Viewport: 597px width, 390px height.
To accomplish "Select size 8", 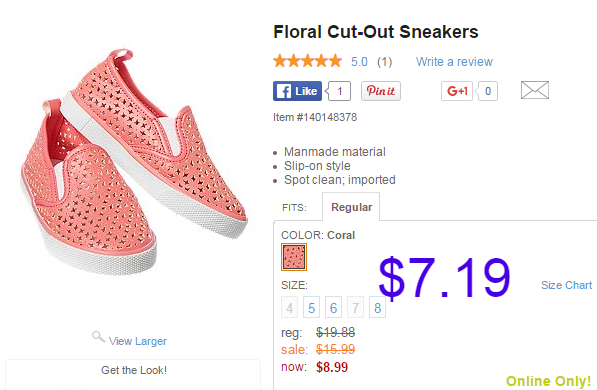I will [x=377, y=307].
